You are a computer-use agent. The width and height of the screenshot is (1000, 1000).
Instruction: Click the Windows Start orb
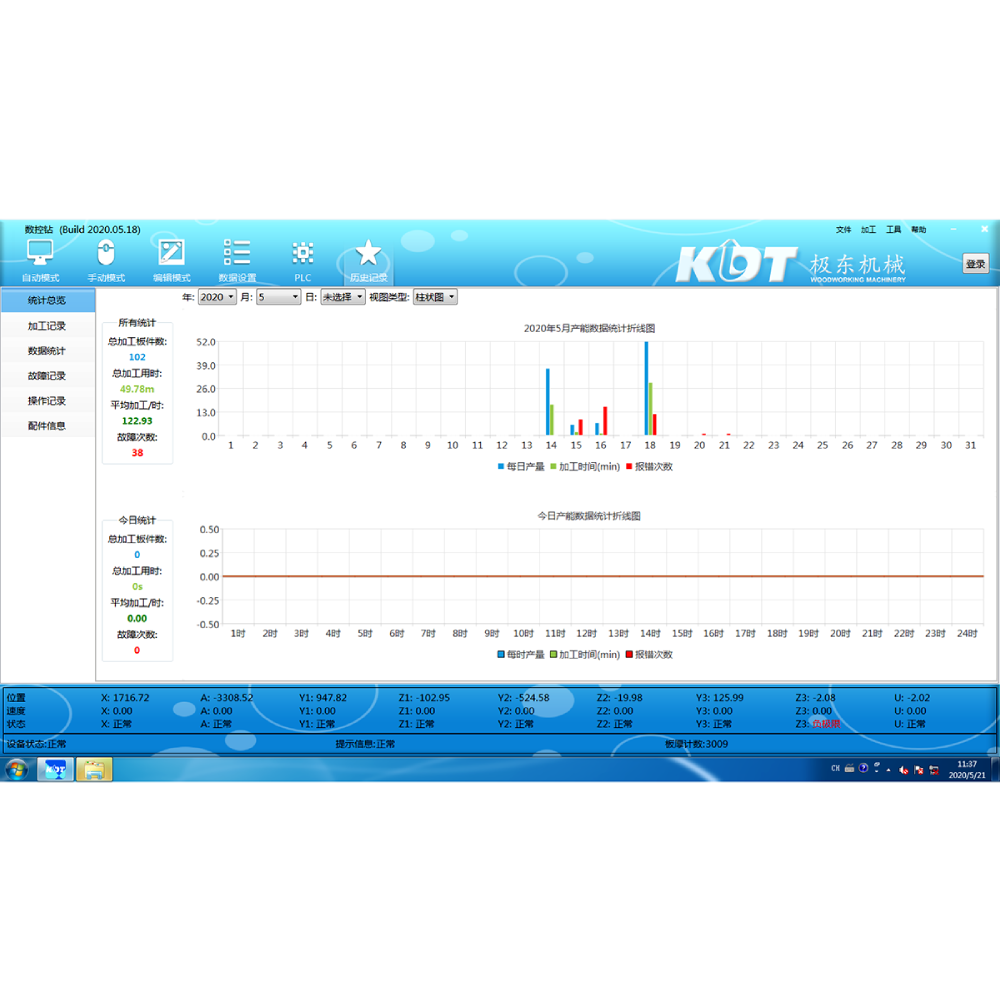17,769
